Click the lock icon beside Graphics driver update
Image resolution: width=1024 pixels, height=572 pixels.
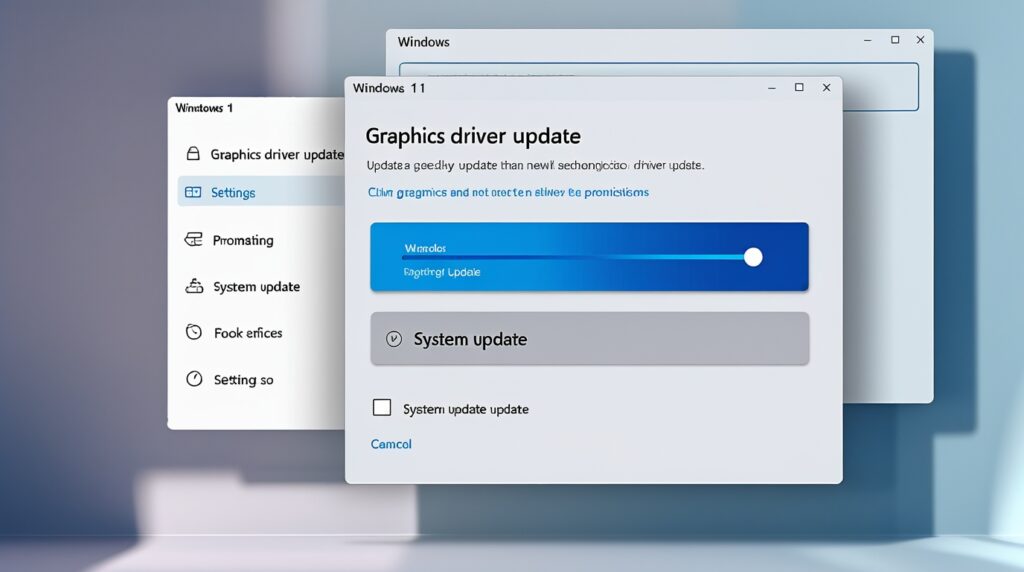click(x=193, y=153)
